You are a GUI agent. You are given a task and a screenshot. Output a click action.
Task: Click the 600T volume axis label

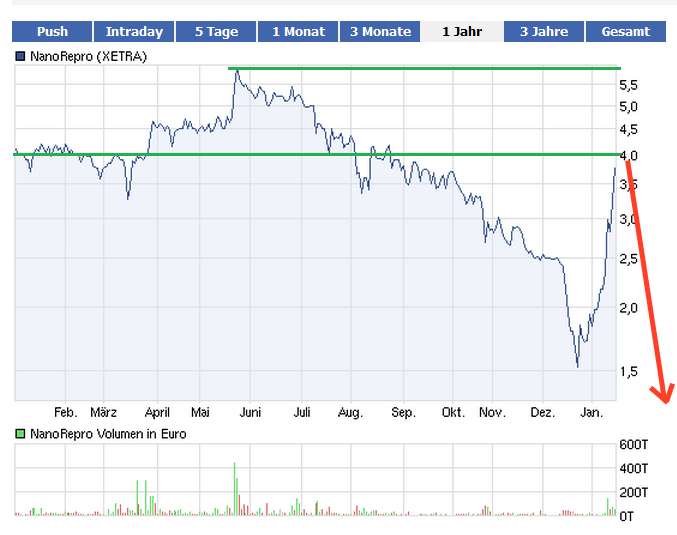(635, 445)
